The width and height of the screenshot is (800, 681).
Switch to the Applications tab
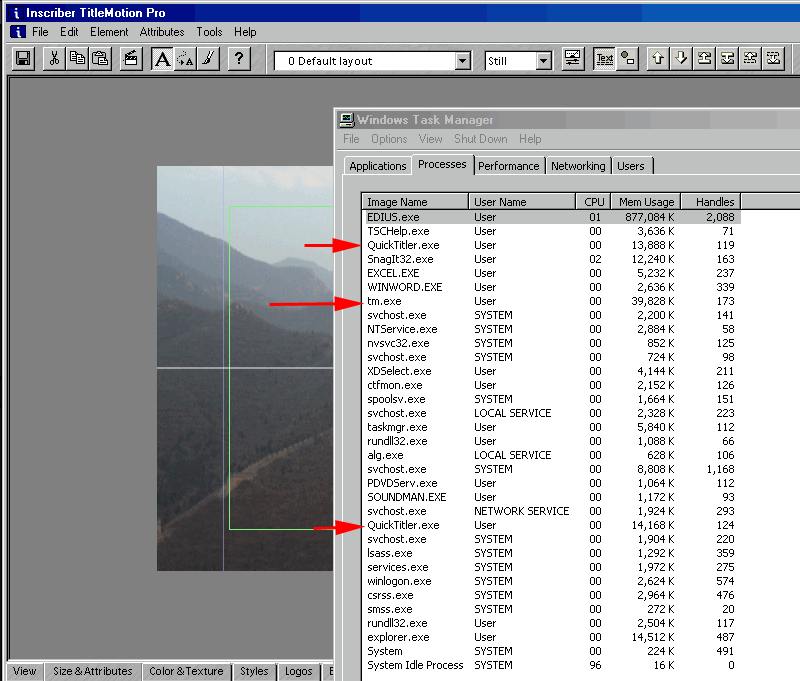[378, 166]
